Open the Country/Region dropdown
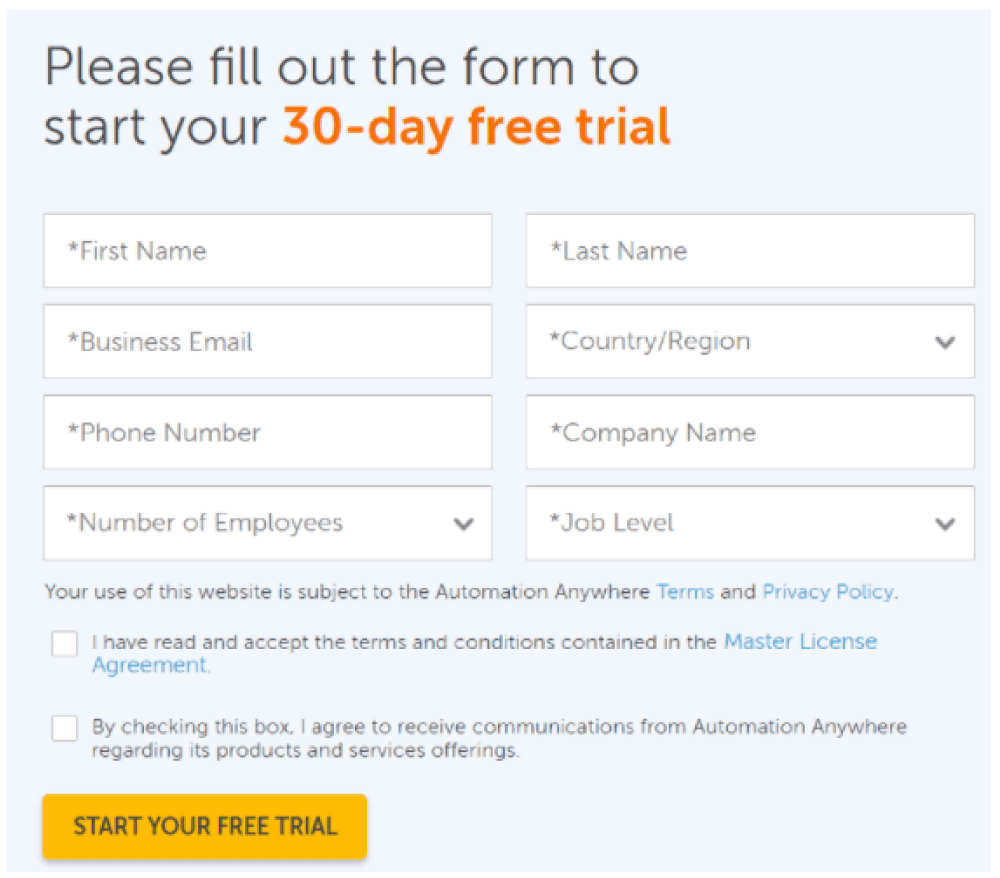1000x878 pixels. tap(748, 342)
